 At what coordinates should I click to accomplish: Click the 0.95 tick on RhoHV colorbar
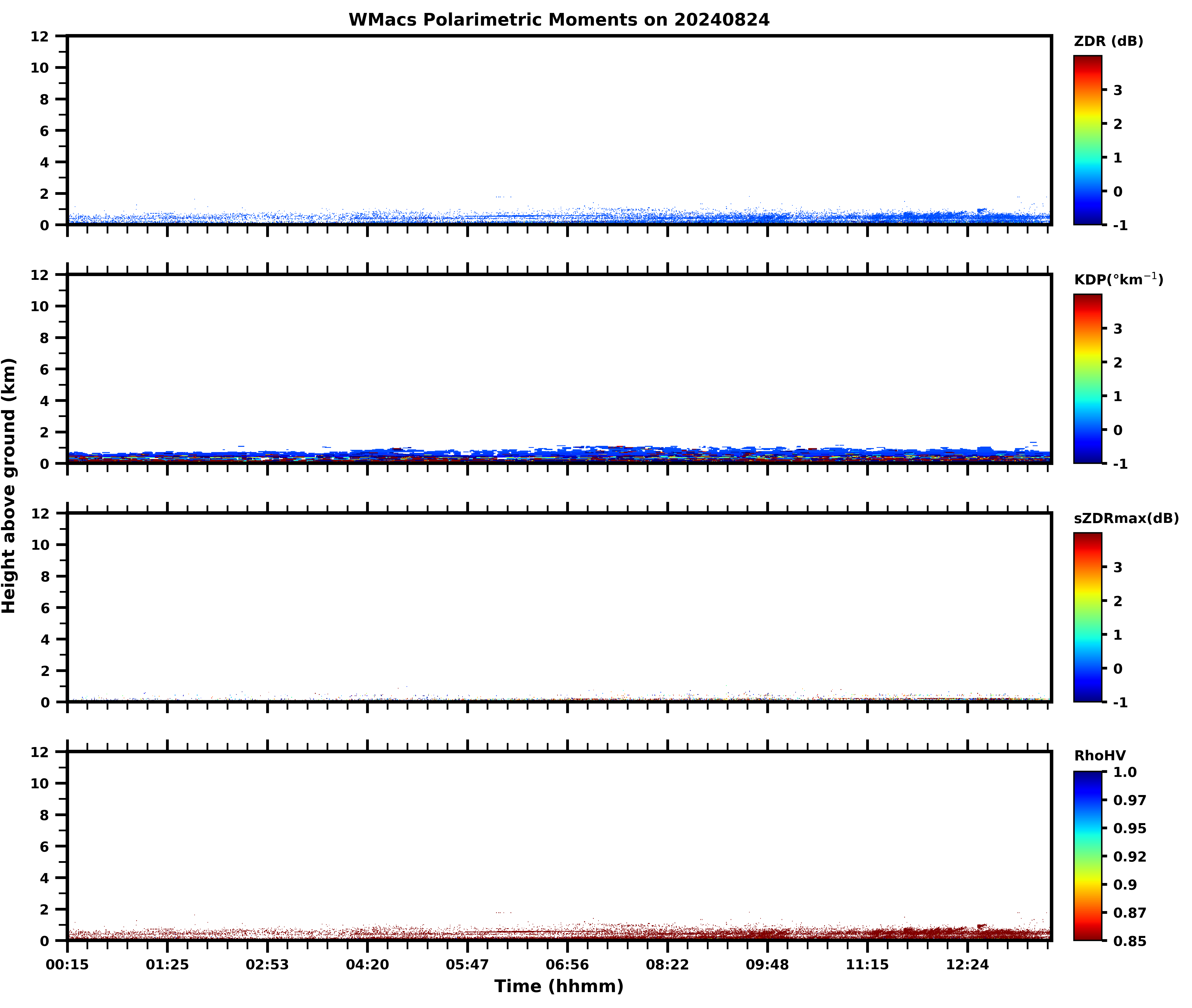tap(1129, 828)
